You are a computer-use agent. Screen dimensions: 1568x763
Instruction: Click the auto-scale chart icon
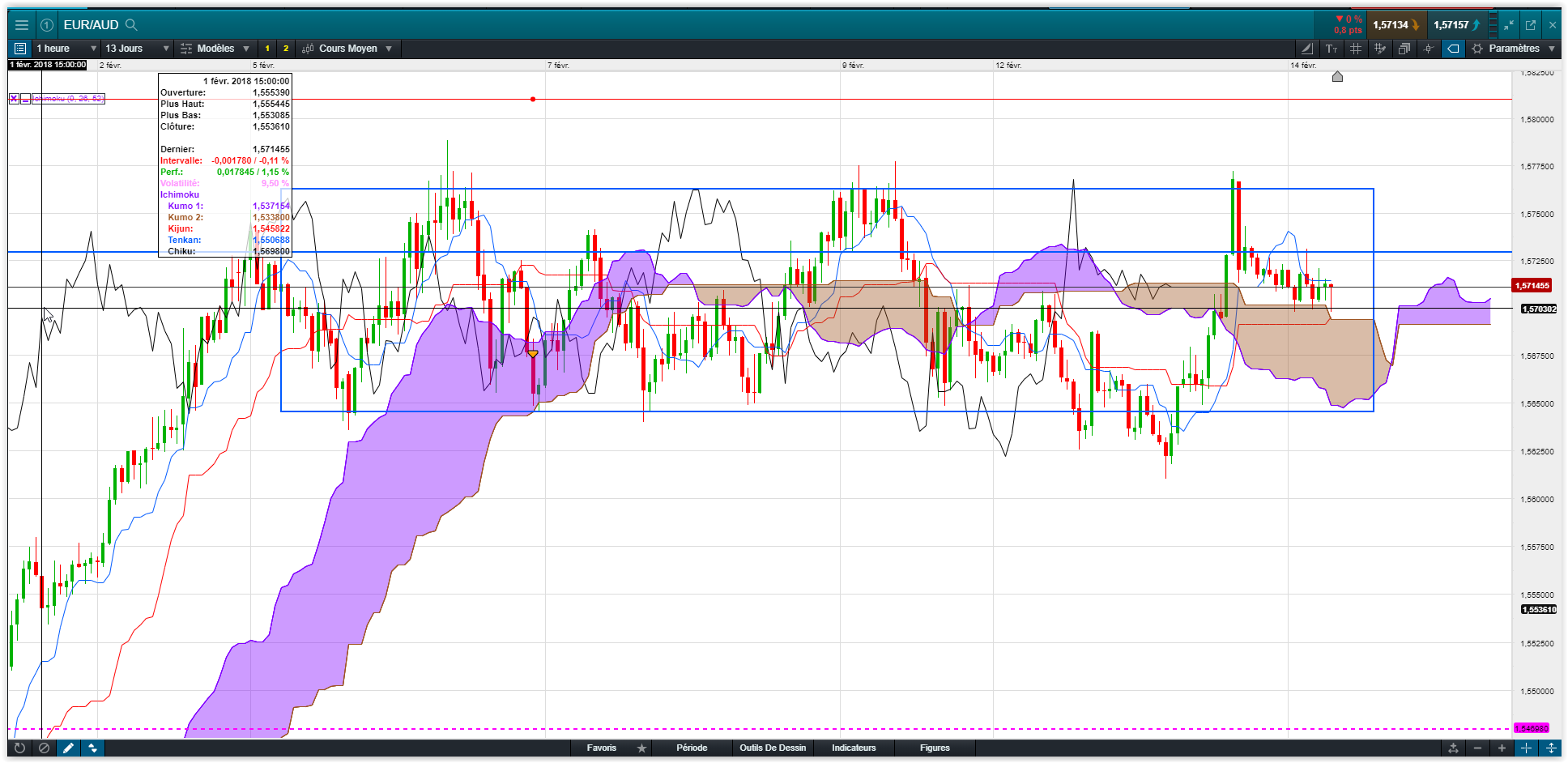click(1454, 748)
